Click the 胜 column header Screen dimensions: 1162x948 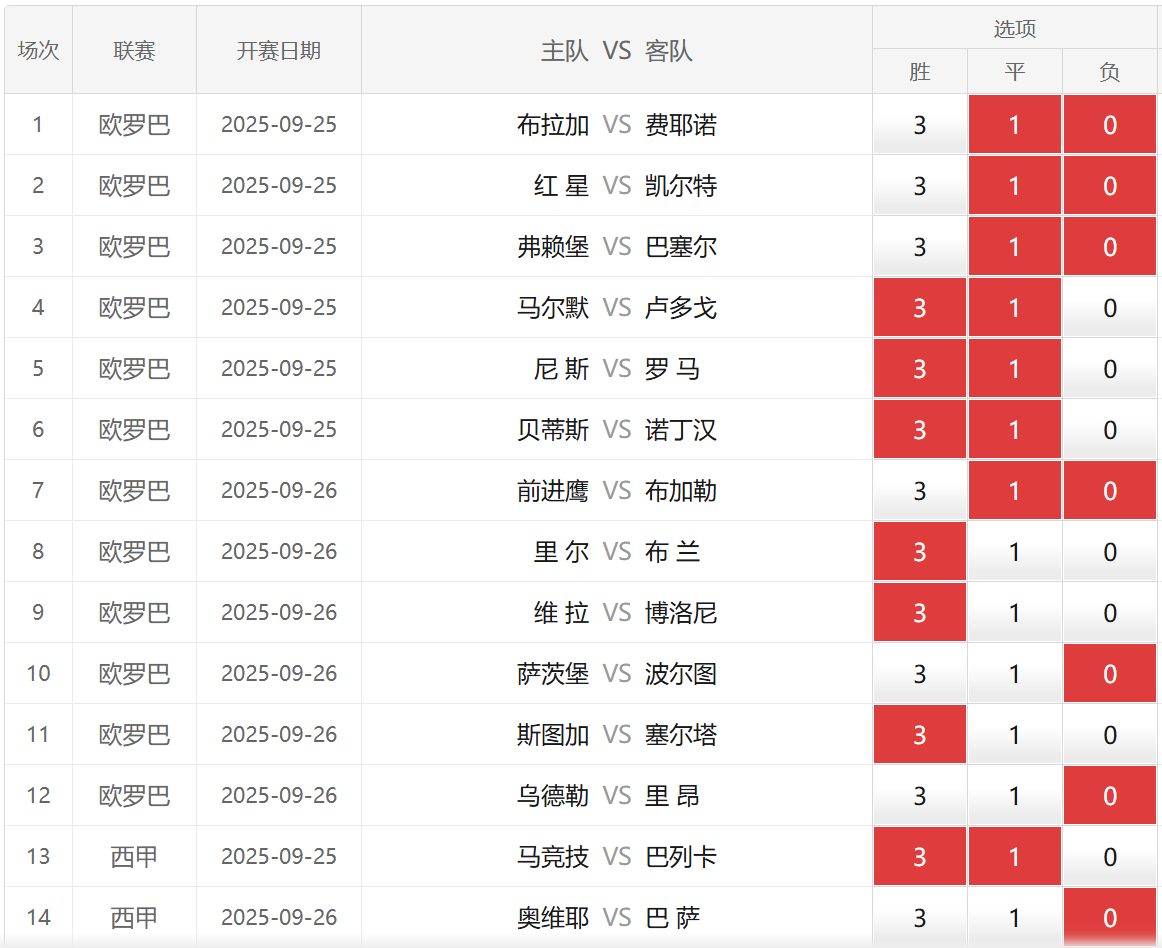tap(919, 72)
